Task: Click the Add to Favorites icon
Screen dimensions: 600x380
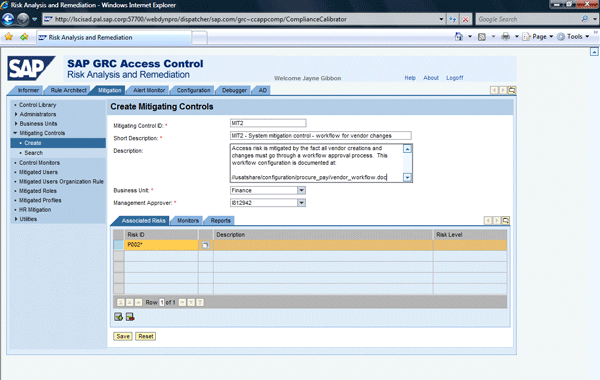Action: pos(24,37)
